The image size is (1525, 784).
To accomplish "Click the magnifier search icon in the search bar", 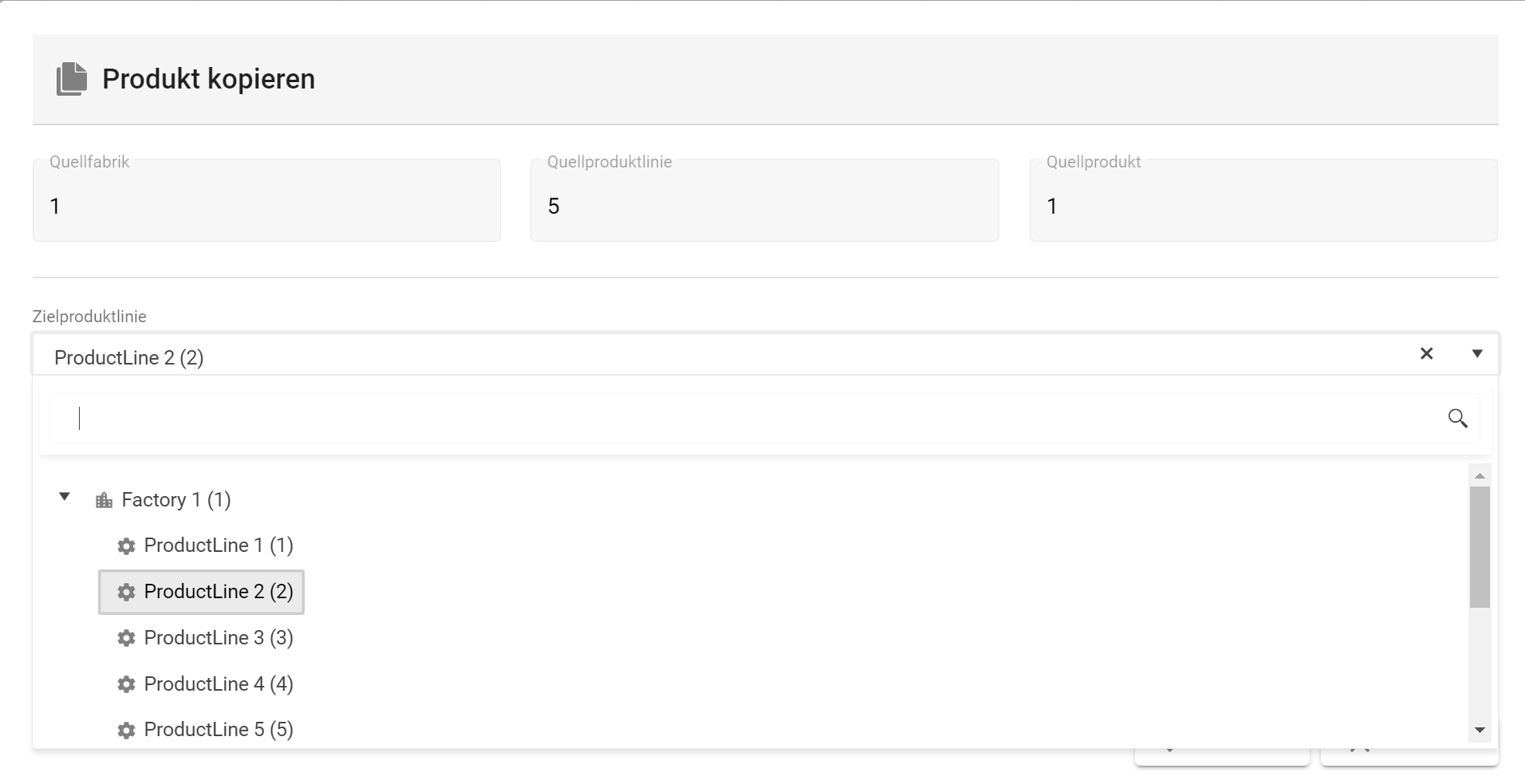I will 1460,418.
